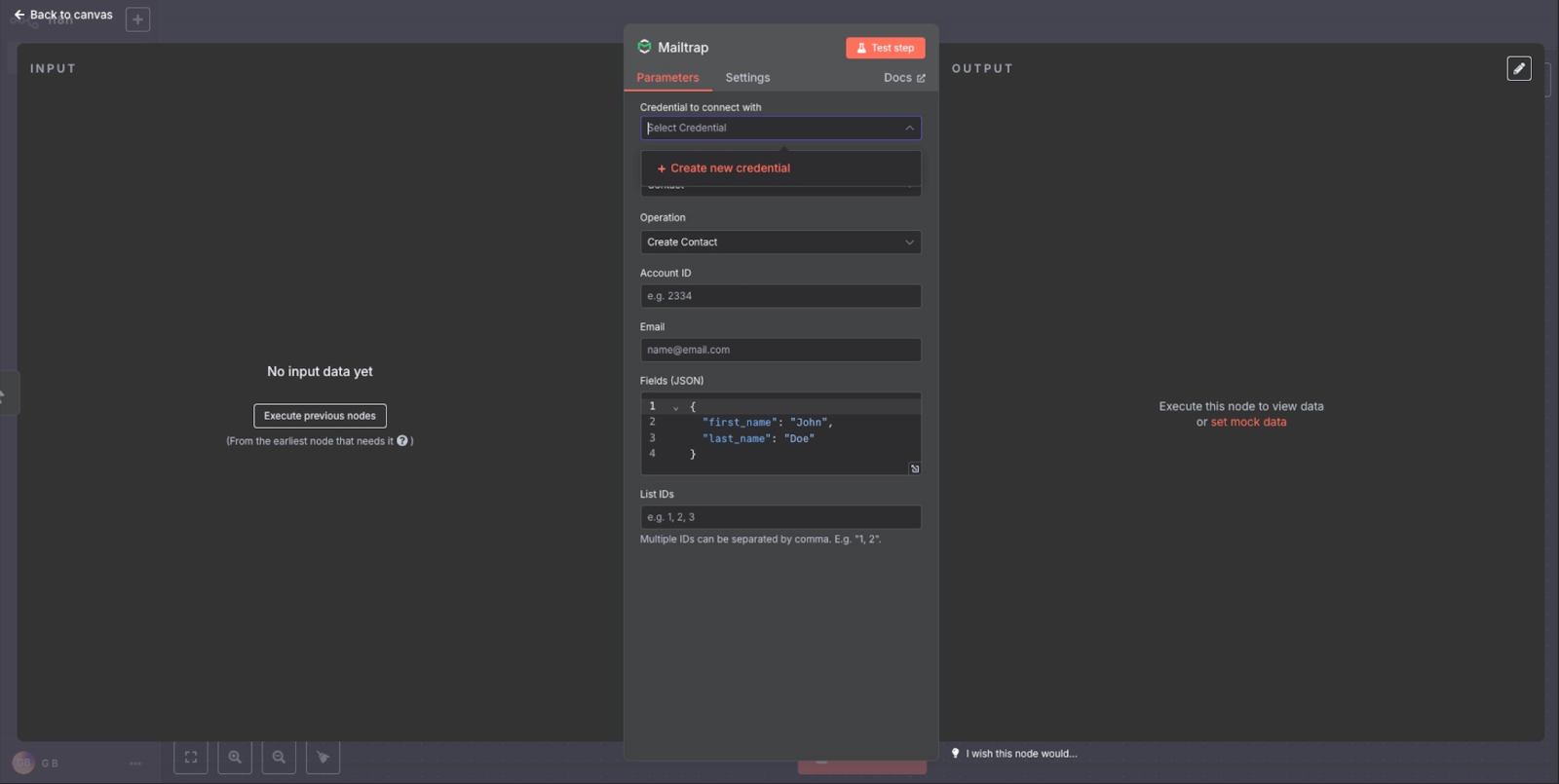The height and width of the screenshot is (784, 1559).
Task: Click the zoom in magnifier icon
Action: [235, 757]
